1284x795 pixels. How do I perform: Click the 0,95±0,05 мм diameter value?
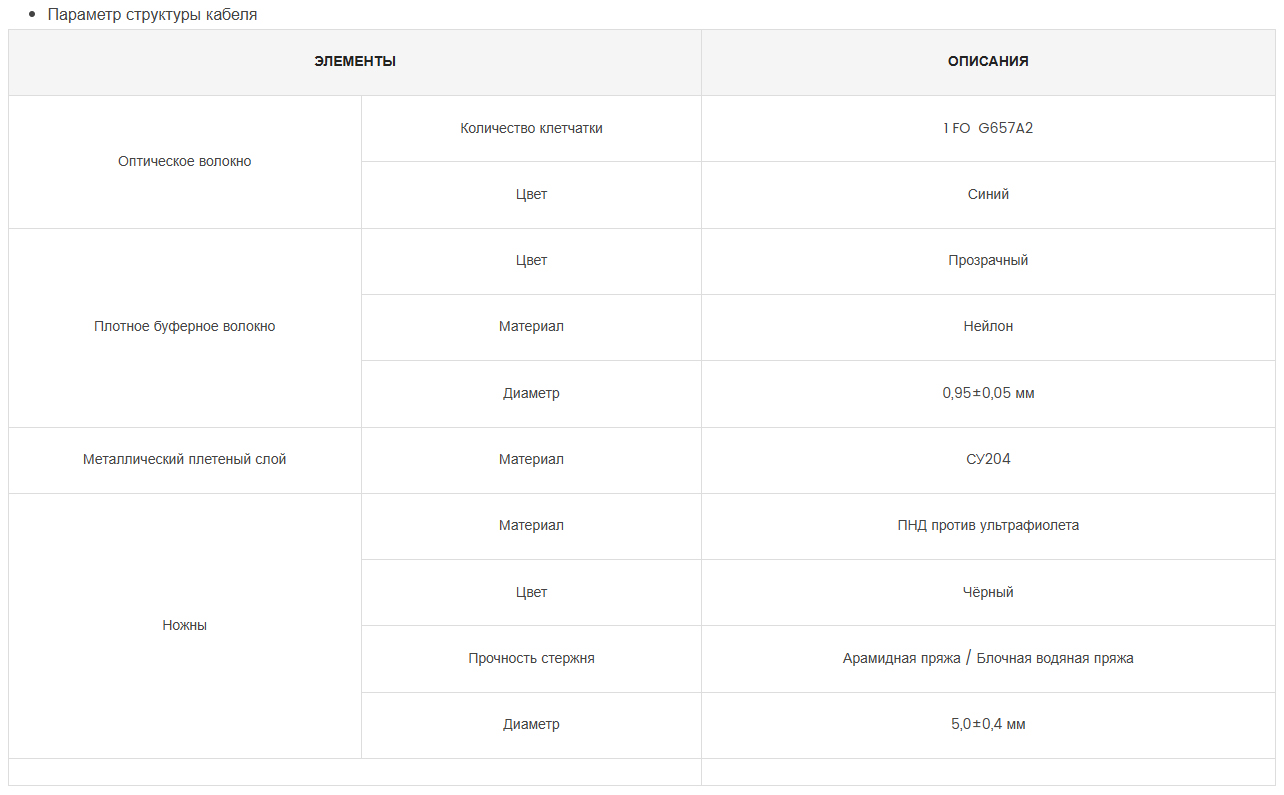coord(988,394)
